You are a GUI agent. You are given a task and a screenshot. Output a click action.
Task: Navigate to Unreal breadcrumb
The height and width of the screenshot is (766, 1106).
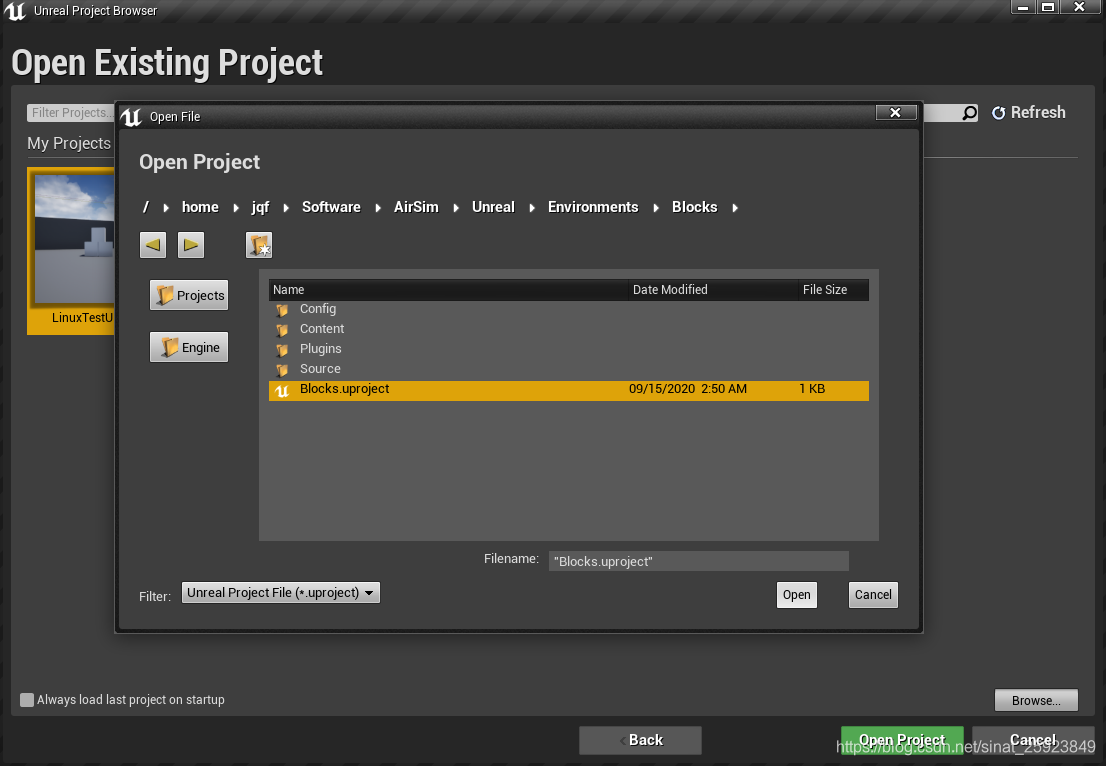pos(493,207)
